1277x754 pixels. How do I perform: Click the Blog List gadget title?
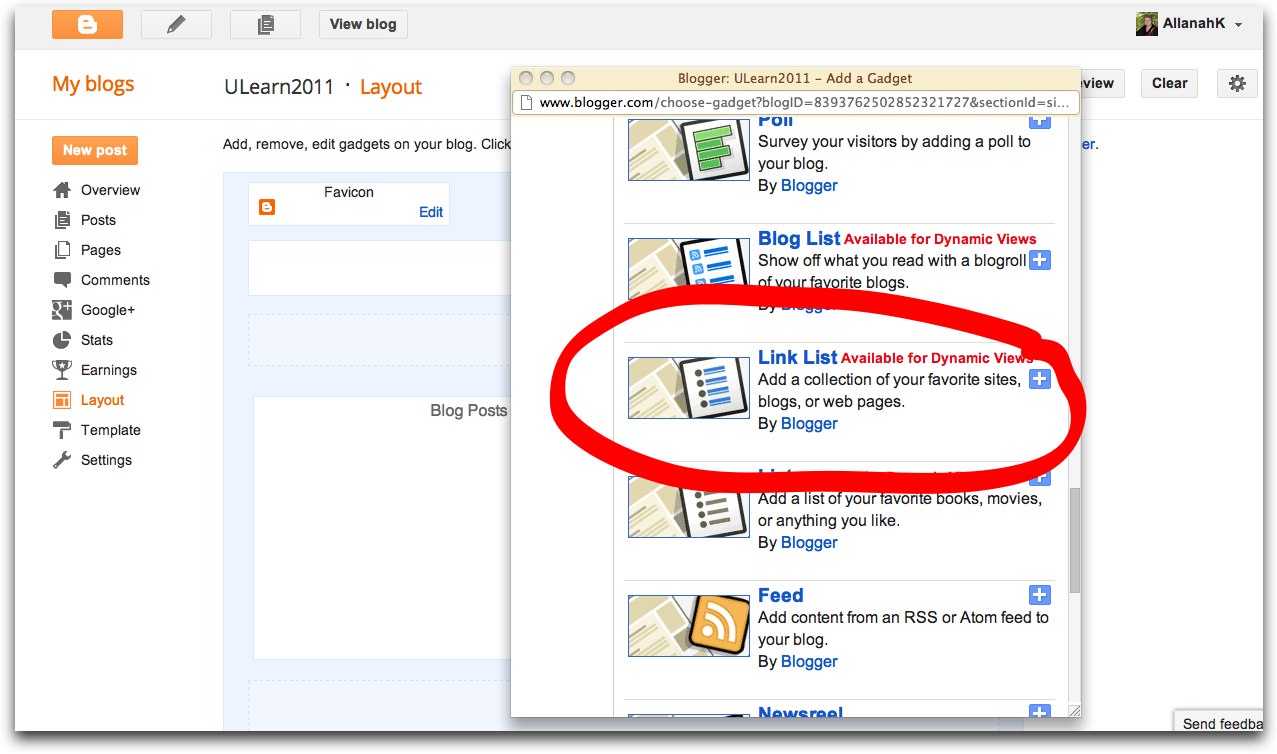[799, 238]
